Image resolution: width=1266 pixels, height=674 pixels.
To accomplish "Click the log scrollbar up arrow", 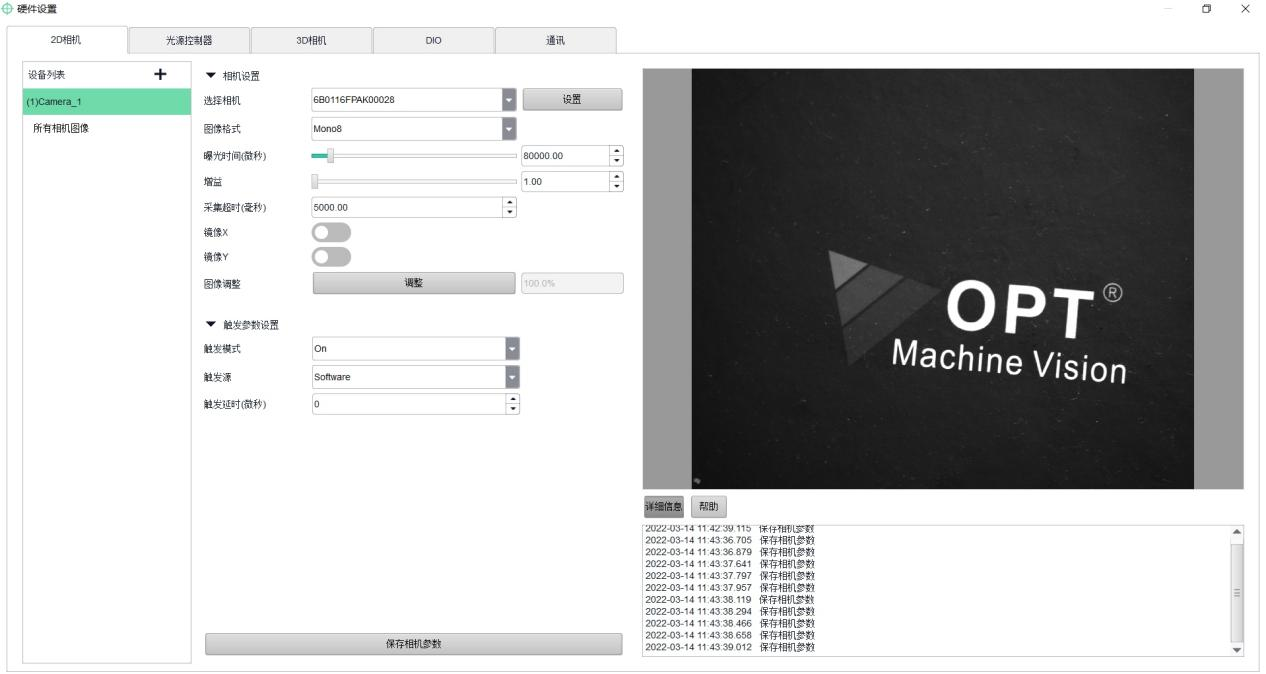I will [1237, 531].
